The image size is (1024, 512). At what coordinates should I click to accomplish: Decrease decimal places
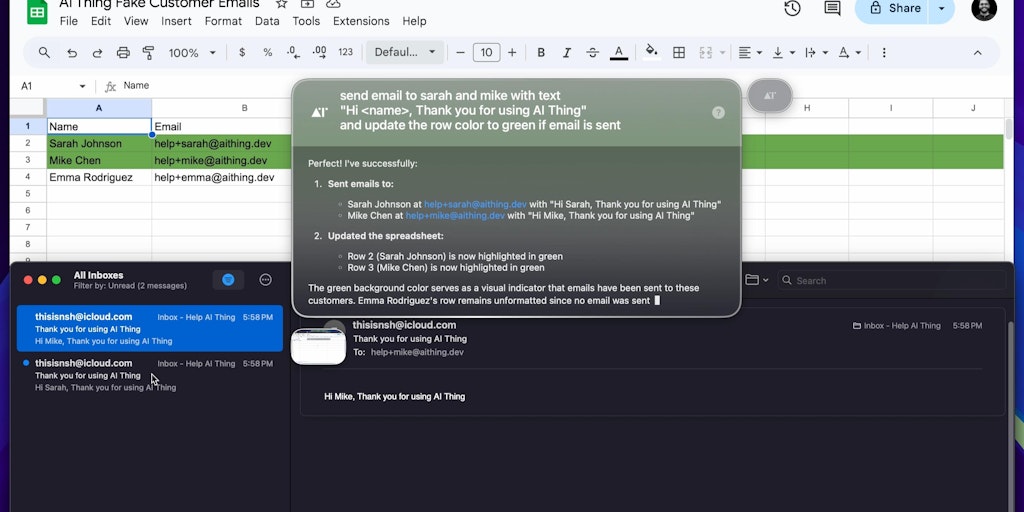tap(293, 53)
